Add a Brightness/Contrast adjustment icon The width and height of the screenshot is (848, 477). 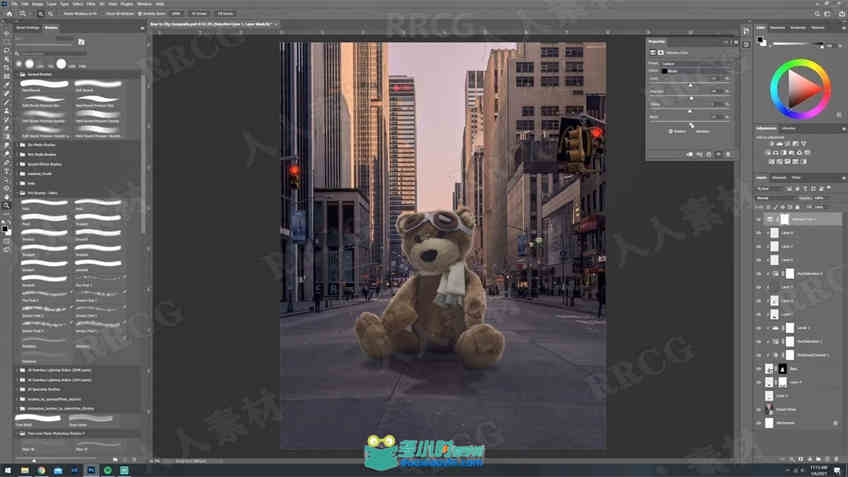[772, 144]
